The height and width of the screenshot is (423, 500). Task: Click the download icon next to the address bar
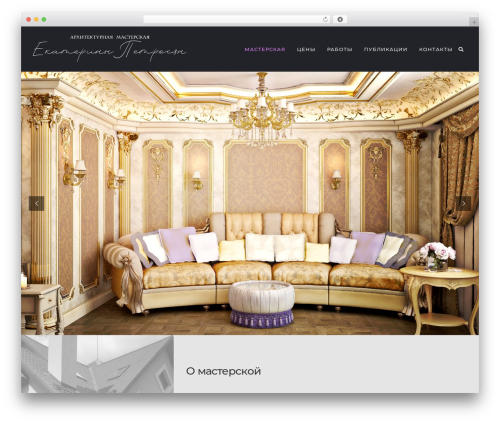(x=340, y=19)
